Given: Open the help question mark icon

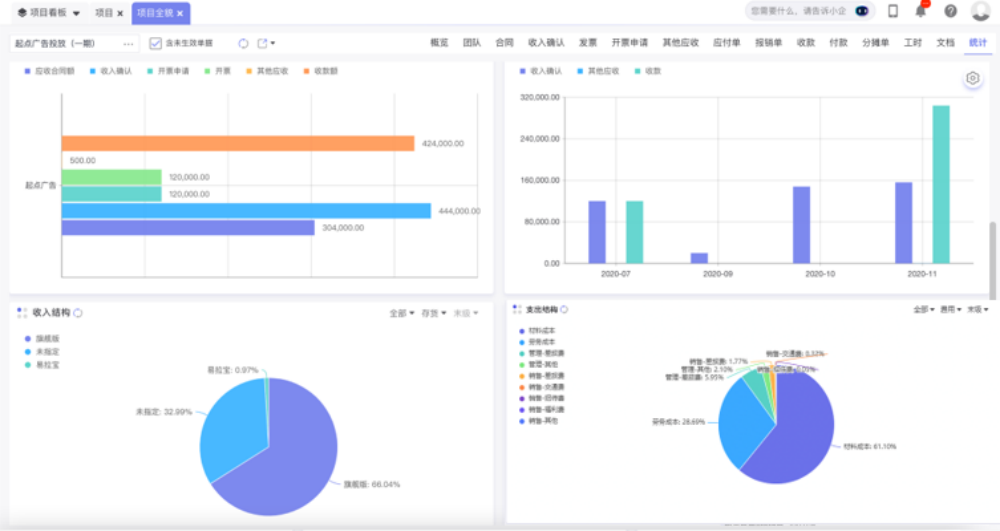Looking at the screenshot, I should coord(950,11).
